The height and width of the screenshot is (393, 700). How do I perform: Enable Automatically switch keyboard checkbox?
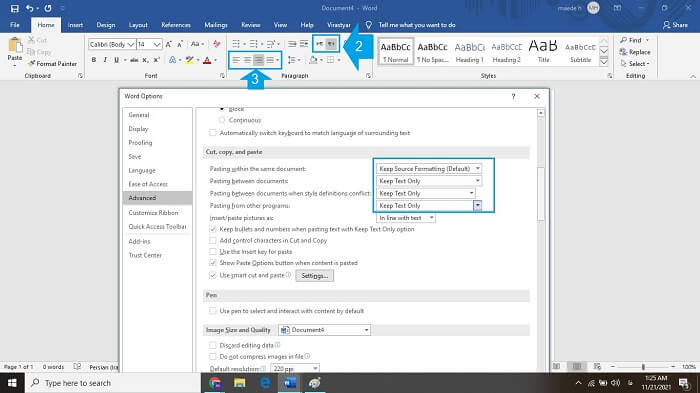(x=213, y=133)
